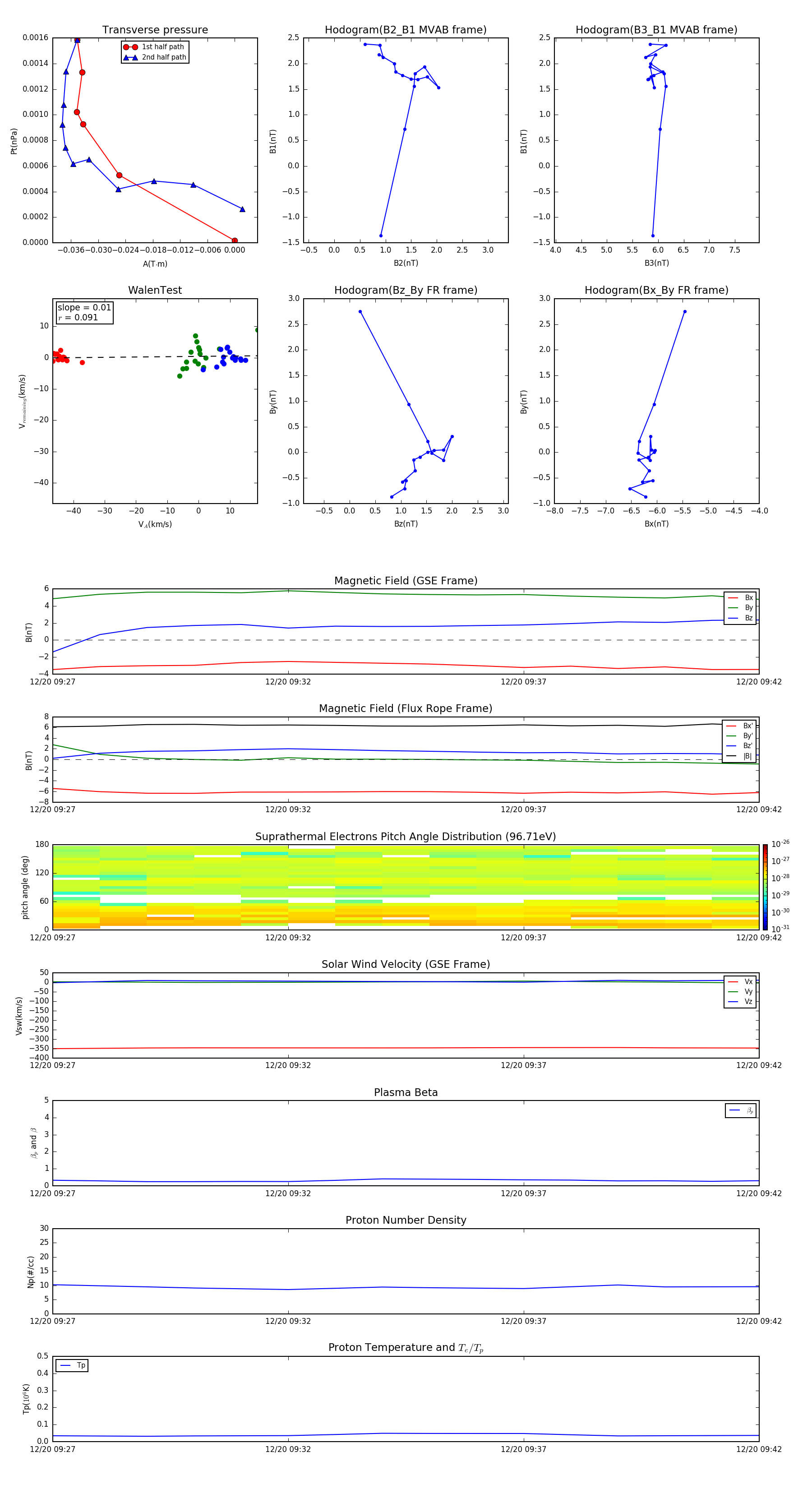Click the 'Solar Wind Velocity (GSE Frame)' title

pos(406,965)
